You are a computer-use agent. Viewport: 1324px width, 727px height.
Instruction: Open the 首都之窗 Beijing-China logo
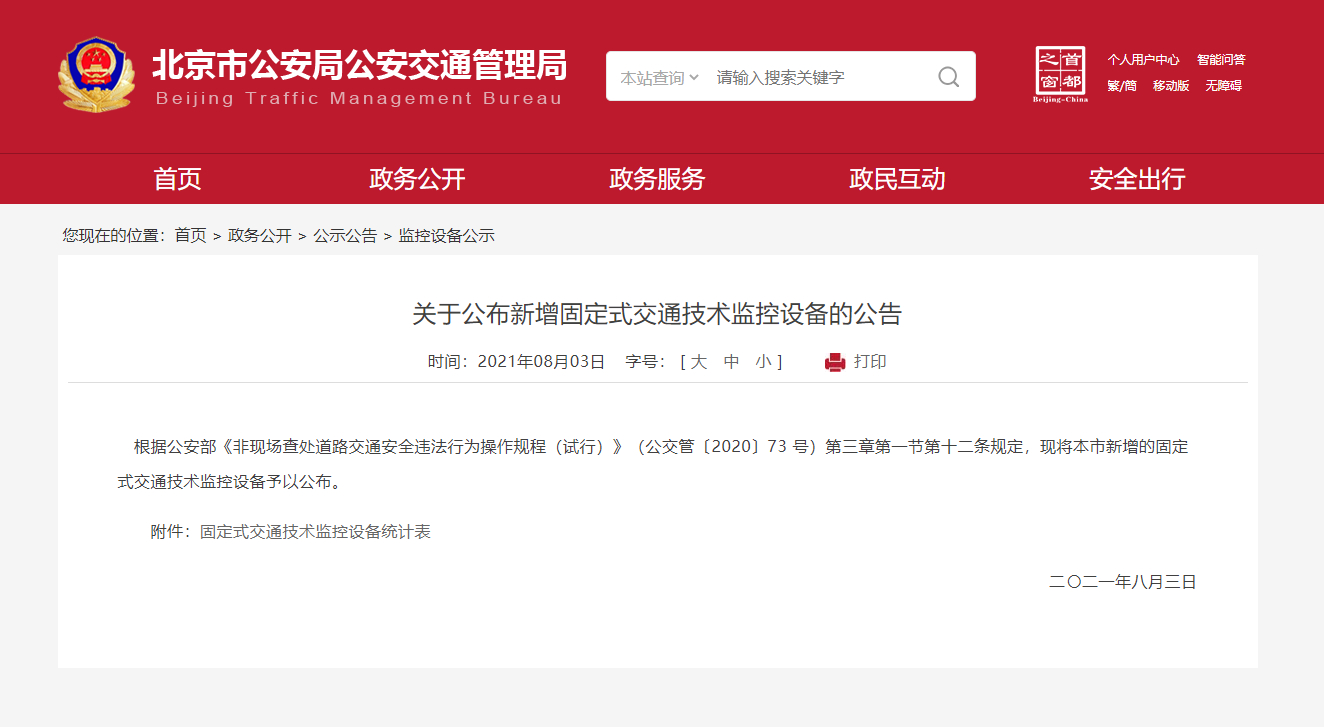click(x=1060, y=75)
